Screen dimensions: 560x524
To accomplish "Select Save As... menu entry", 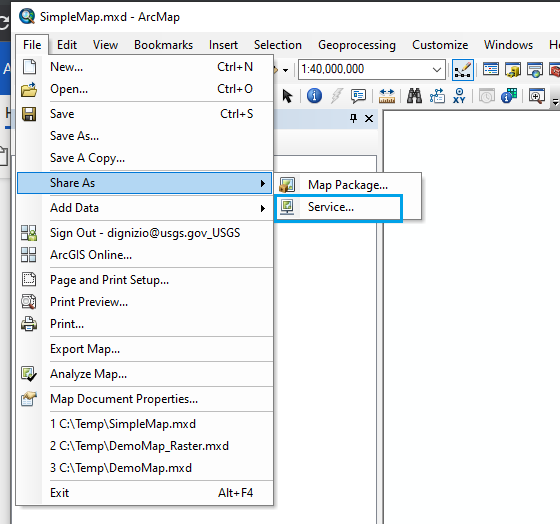I will point(145,136).
